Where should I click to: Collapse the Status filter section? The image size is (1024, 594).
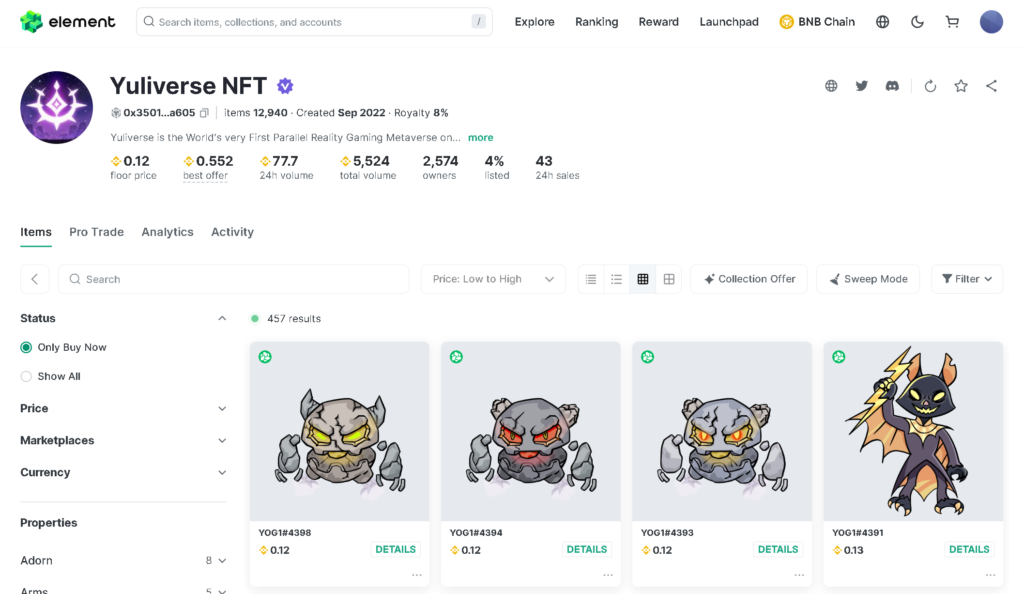tap(222, 318)
